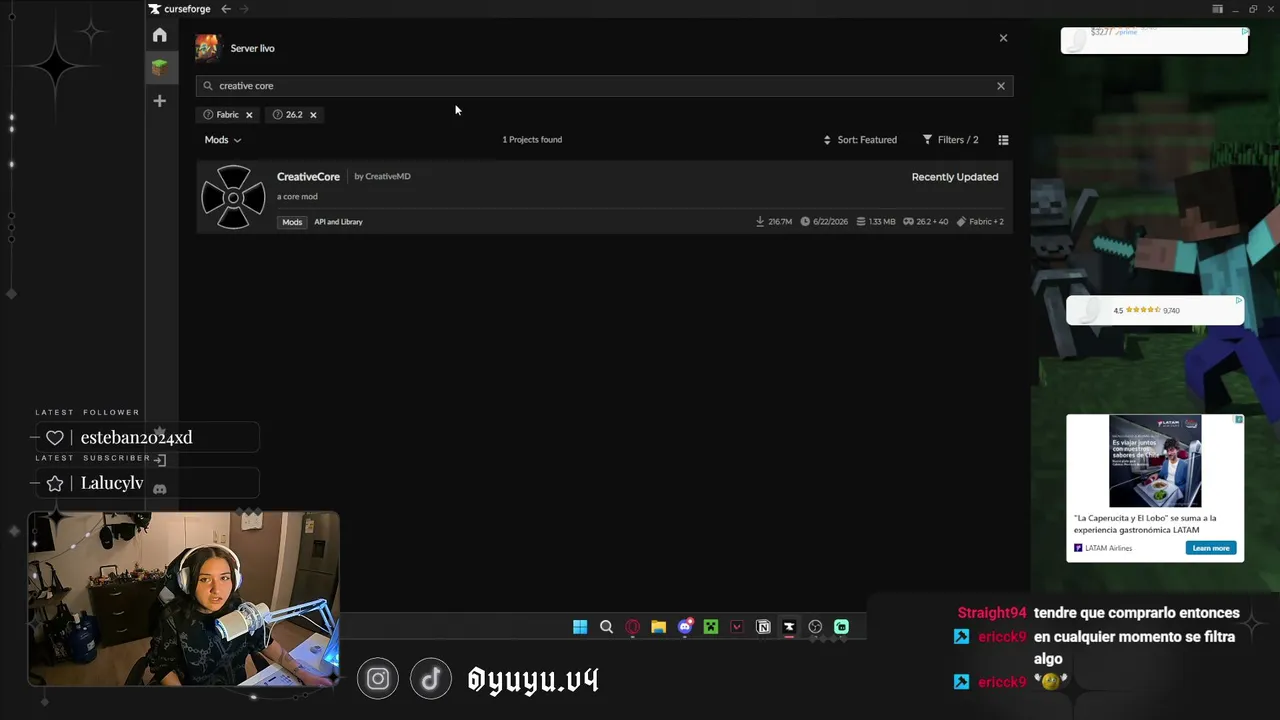Click the 1.33 MB file size
Viewport: 1280px width, 720px height.
(876, 222)
